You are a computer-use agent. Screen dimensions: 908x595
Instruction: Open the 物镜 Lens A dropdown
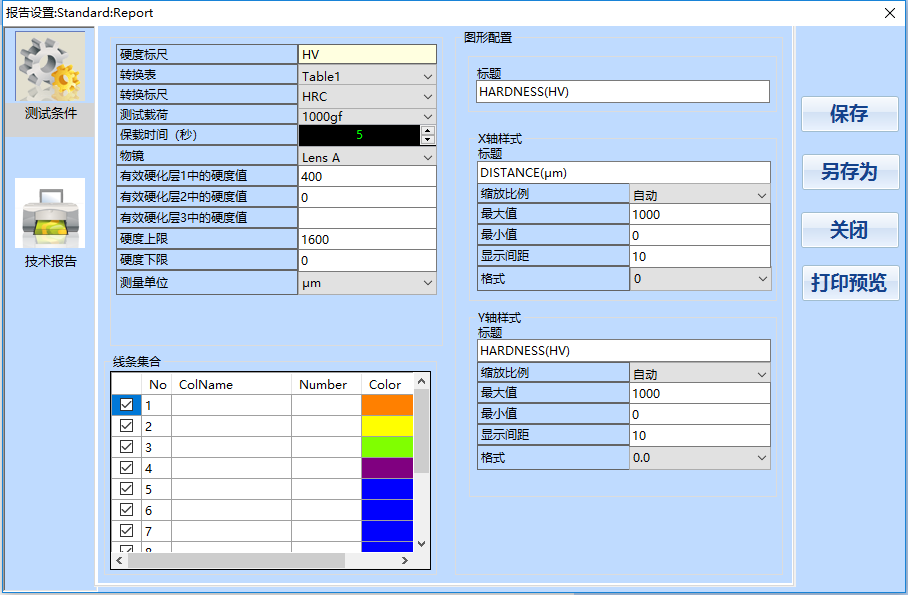pyautogui.click(x=427, y=157)
